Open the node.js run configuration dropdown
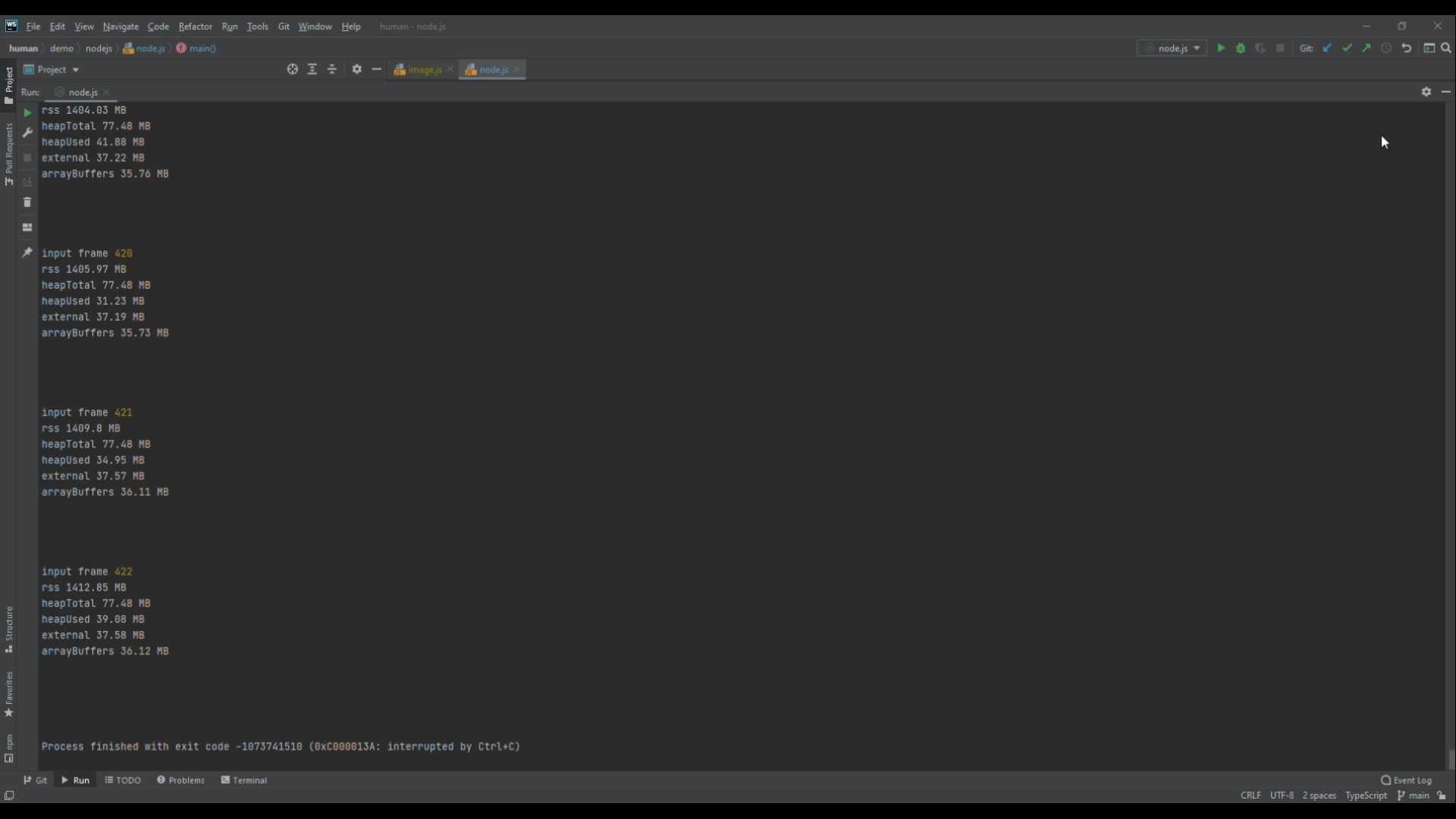Viewport: 1456px width, 819px height. point(1172,48)
